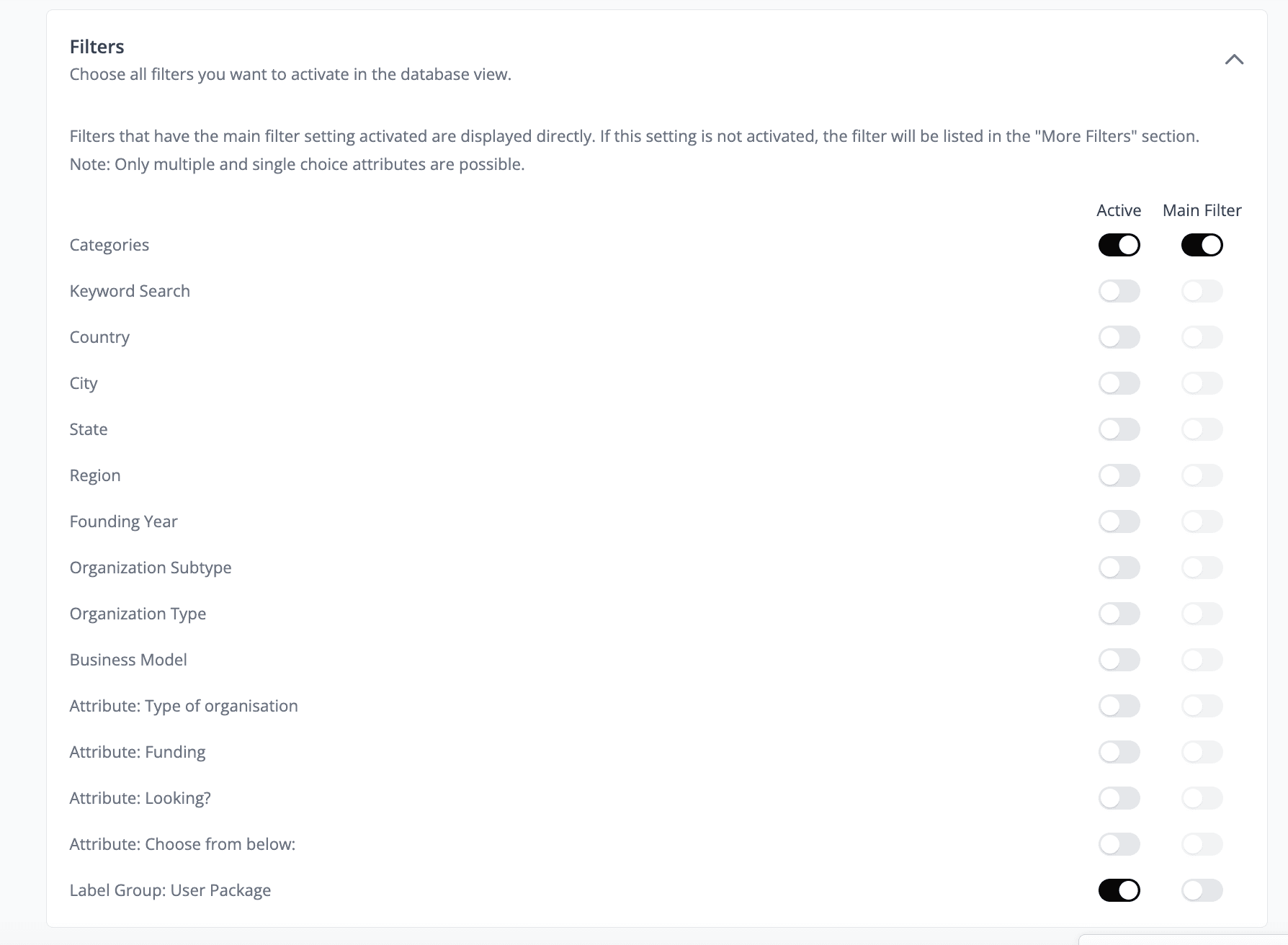Click the Label Group: User Package label

point(170,890)
